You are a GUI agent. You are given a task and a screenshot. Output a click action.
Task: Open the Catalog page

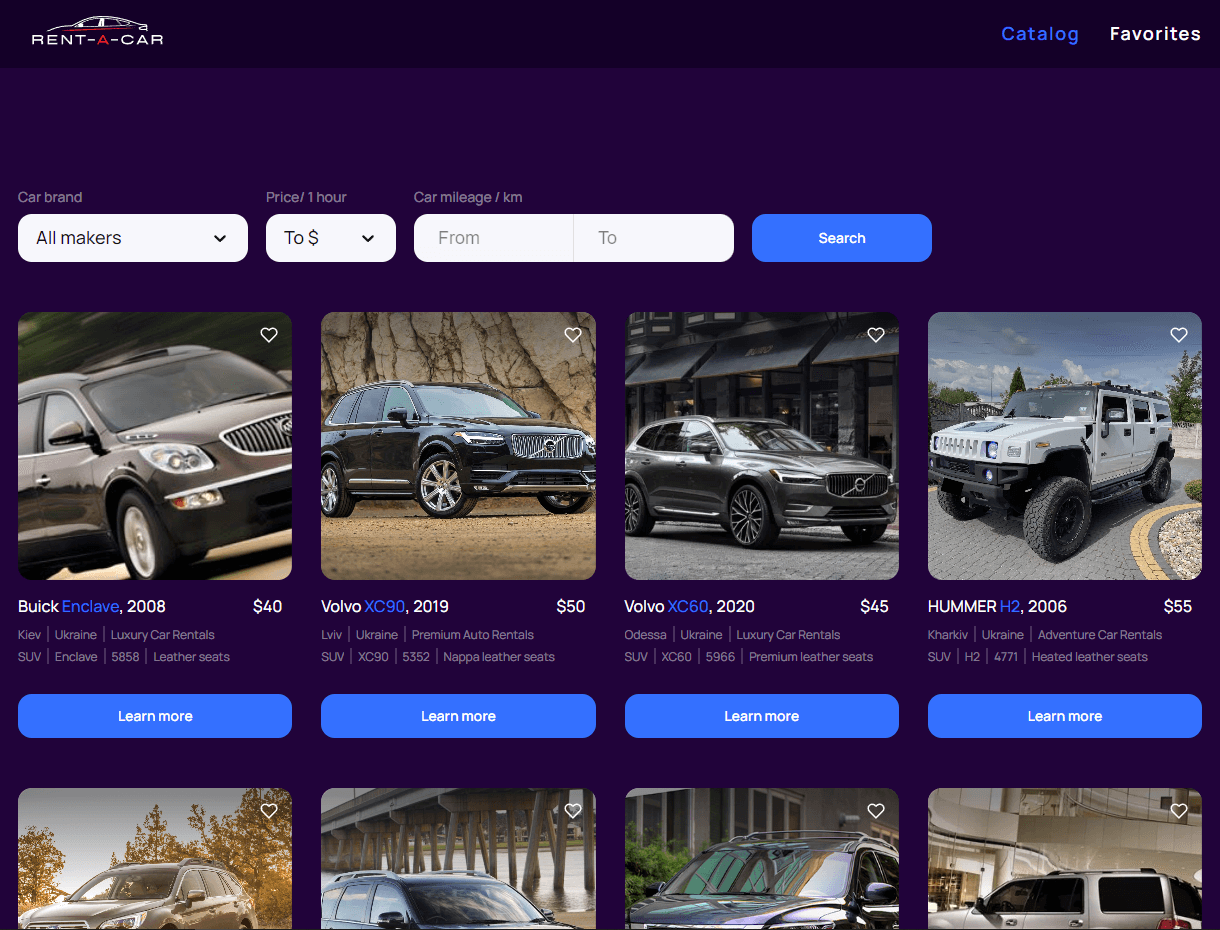(1040, 34)
